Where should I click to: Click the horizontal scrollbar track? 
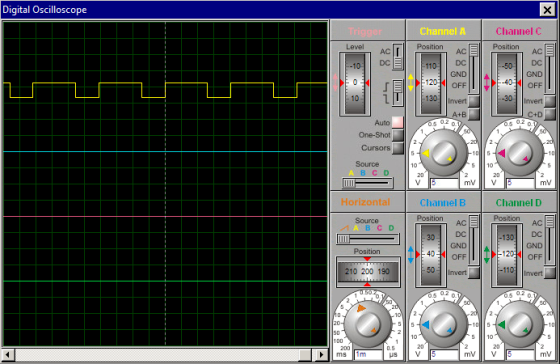(x=164, y=355)
